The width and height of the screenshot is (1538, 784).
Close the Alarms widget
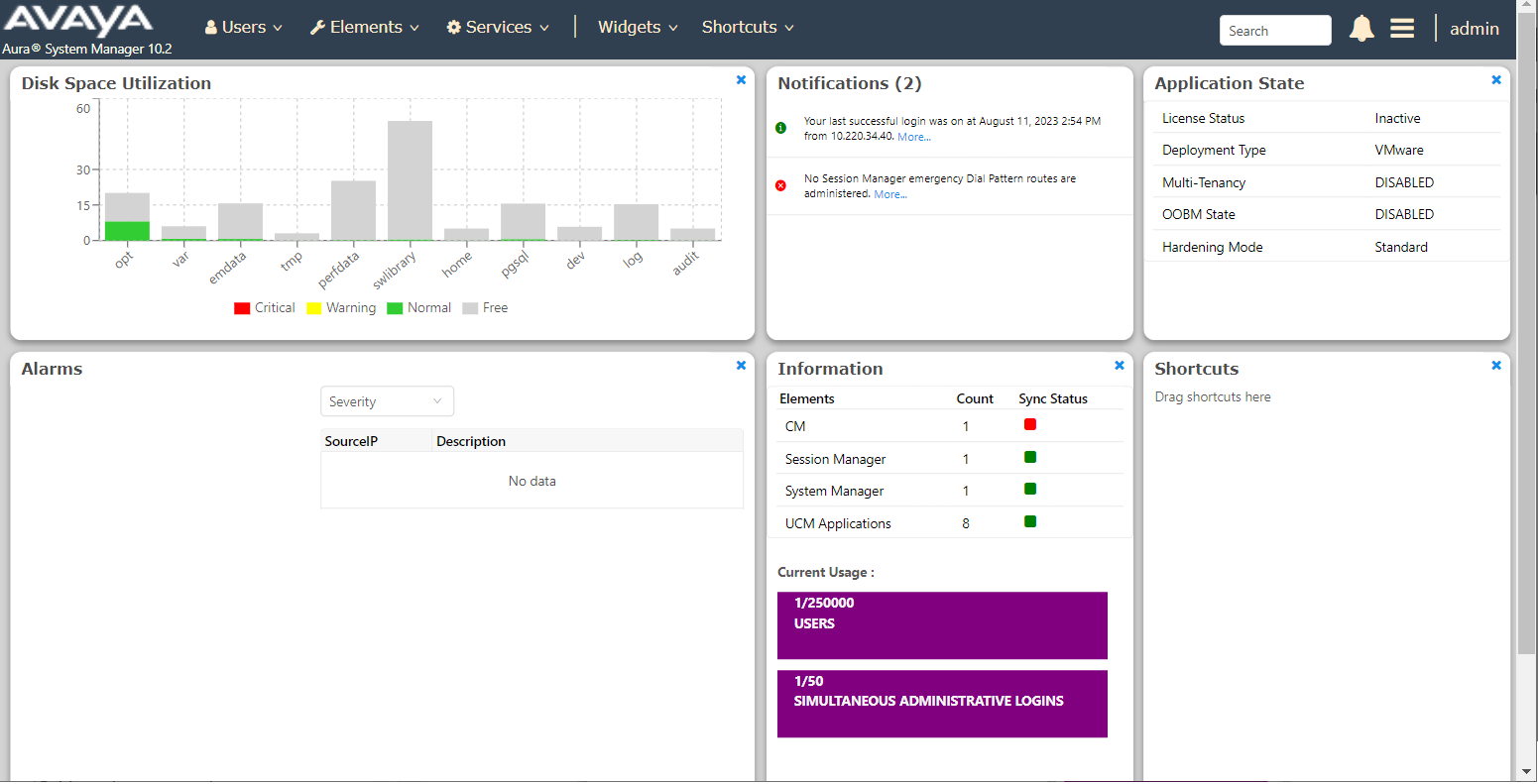pyautogui.click(x=741, y=366)
